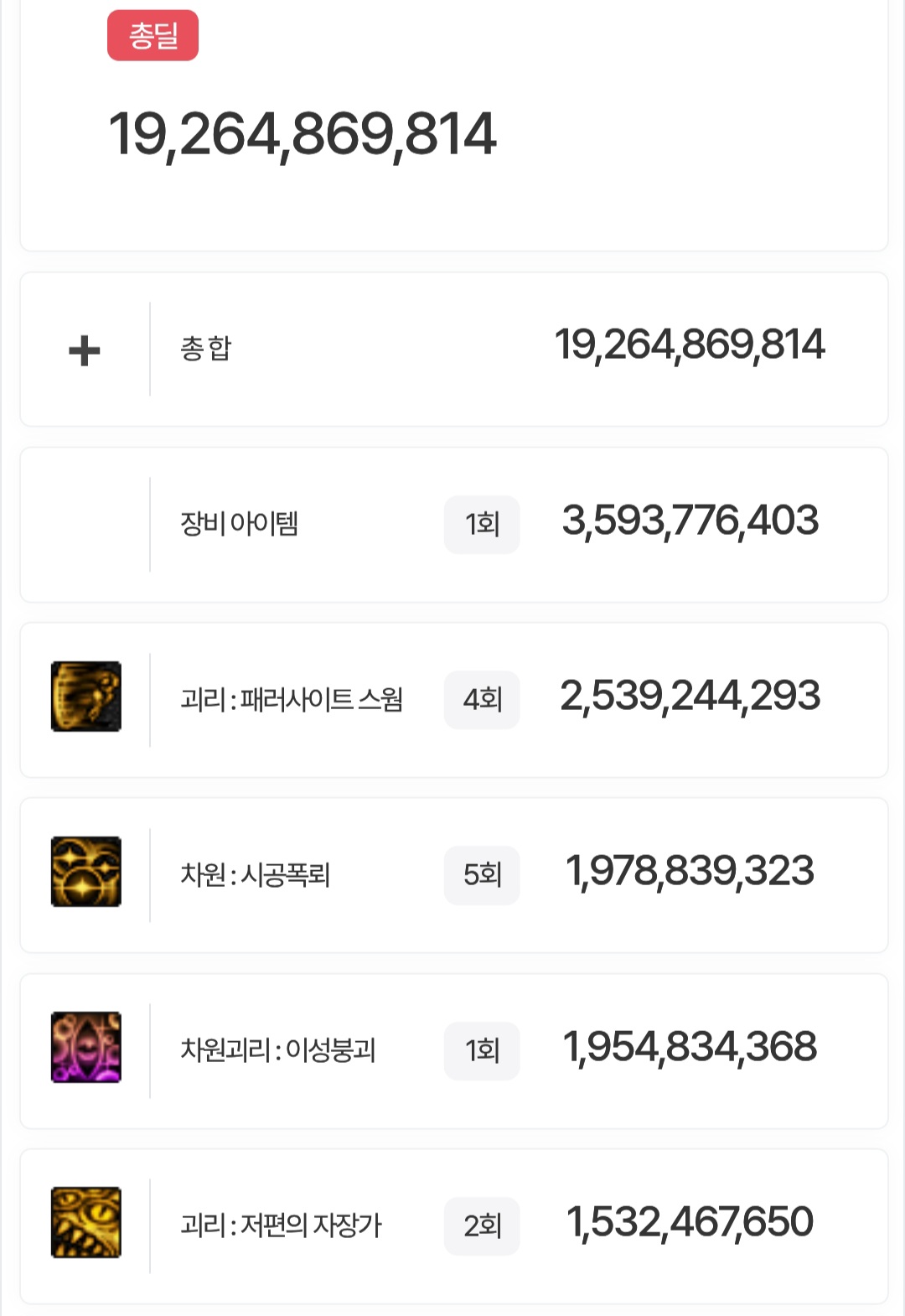Click the 4회 badge for 패러사이트 스웜

(482, 700)
